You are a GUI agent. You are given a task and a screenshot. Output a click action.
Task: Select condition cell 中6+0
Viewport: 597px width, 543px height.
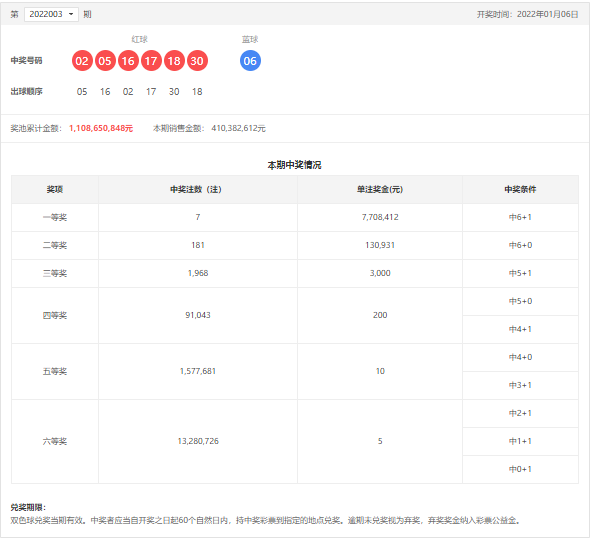[520, 245]
